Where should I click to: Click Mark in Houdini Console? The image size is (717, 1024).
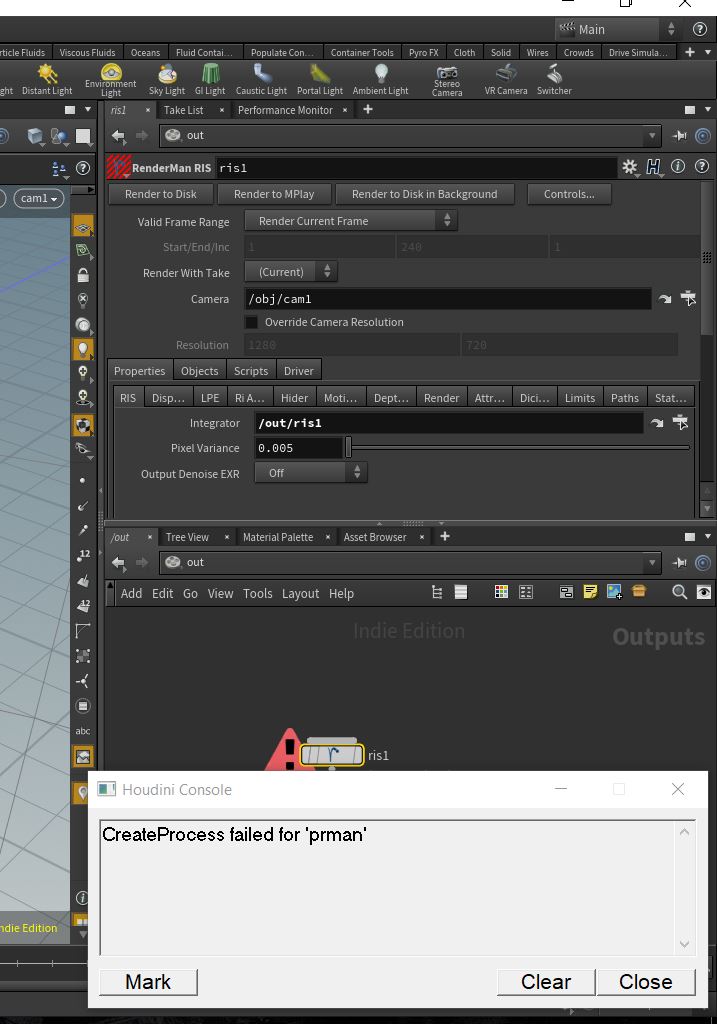coord(148,982)
